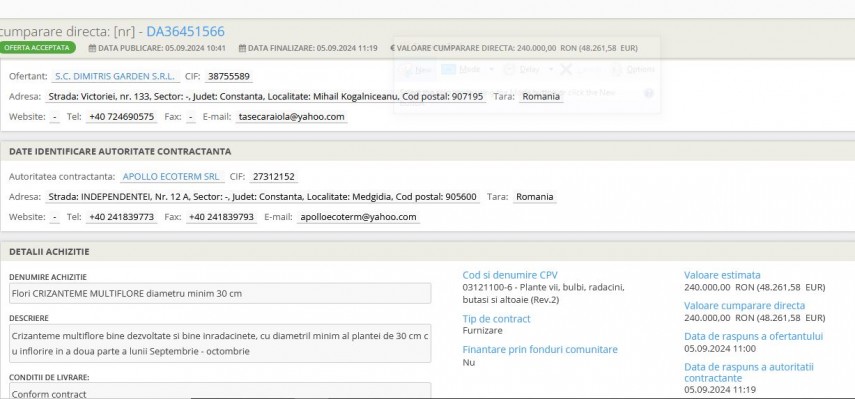Select the tasecaraiola@yahoo.com email value
Screen dimensions: 855x399
point(292,117)
